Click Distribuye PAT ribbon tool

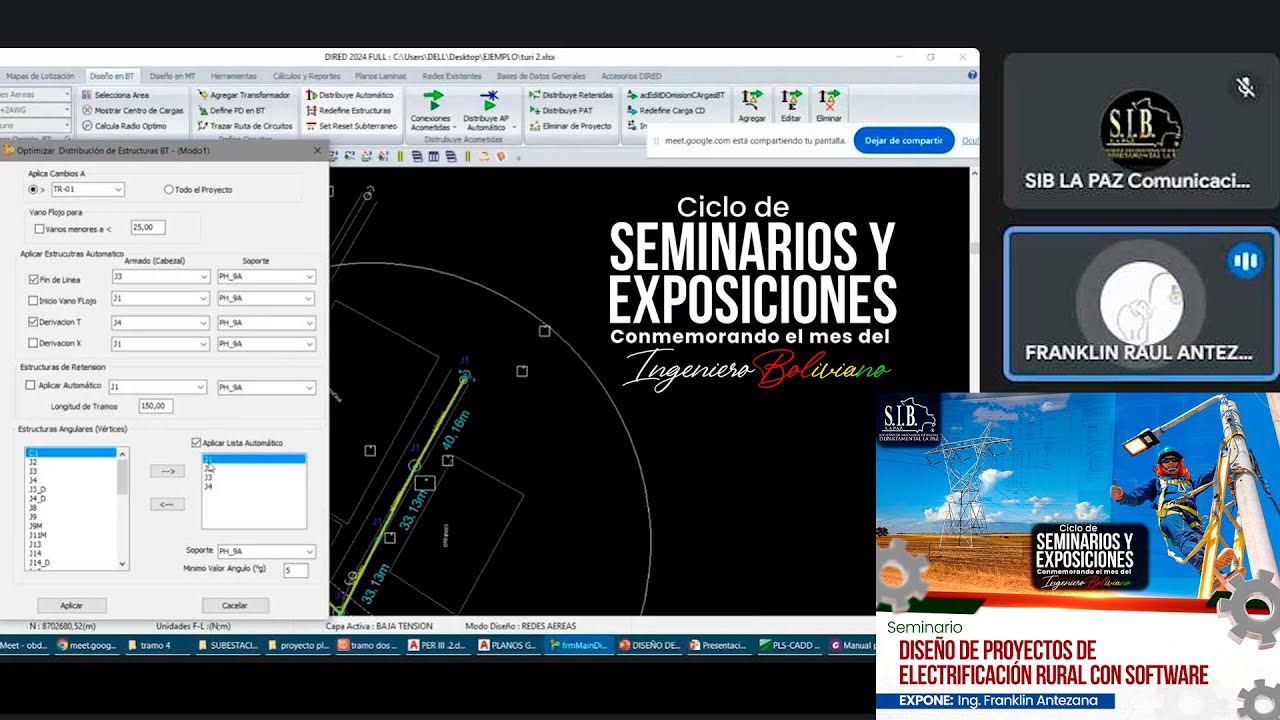tap(560, 110)
